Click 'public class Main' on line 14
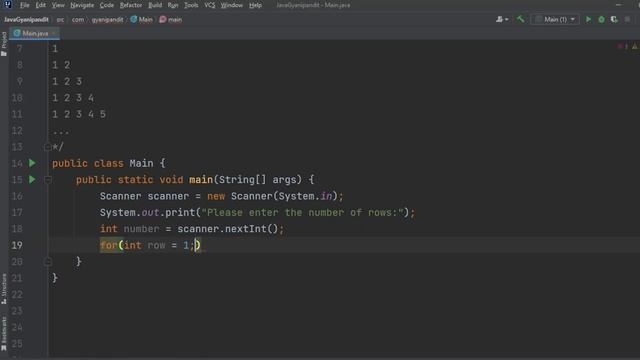 pos(102,163)
